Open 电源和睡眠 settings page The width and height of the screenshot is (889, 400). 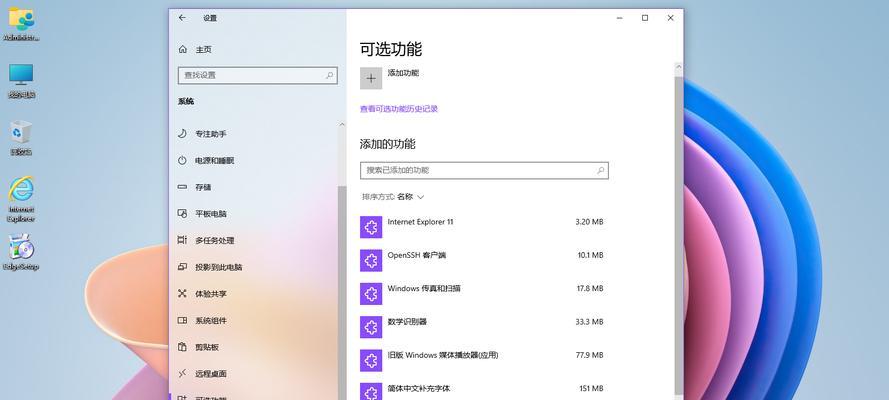point(215,160)
